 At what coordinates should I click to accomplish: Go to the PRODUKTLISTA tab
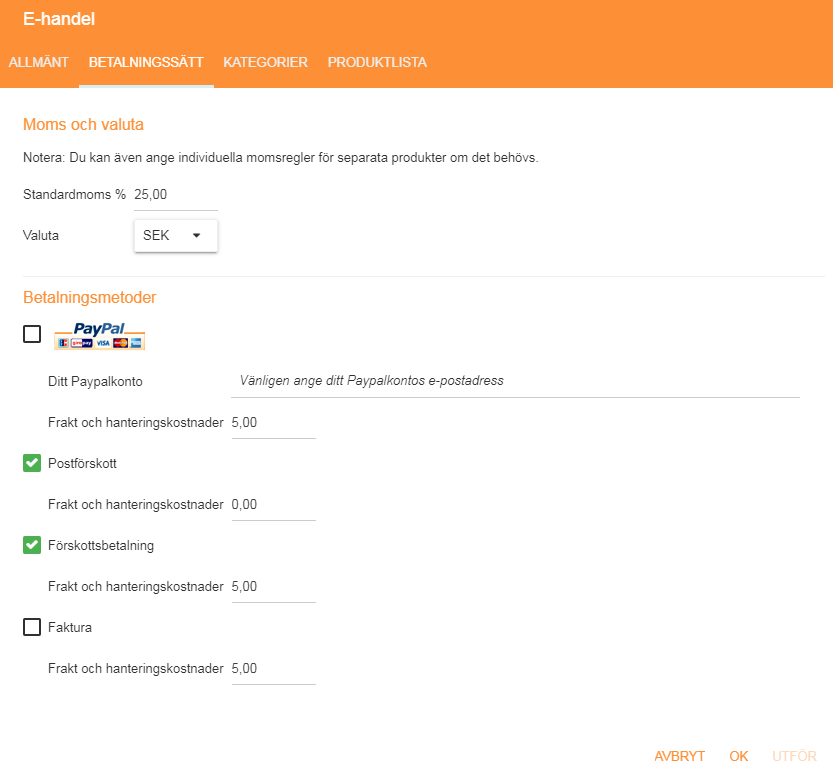377,62
